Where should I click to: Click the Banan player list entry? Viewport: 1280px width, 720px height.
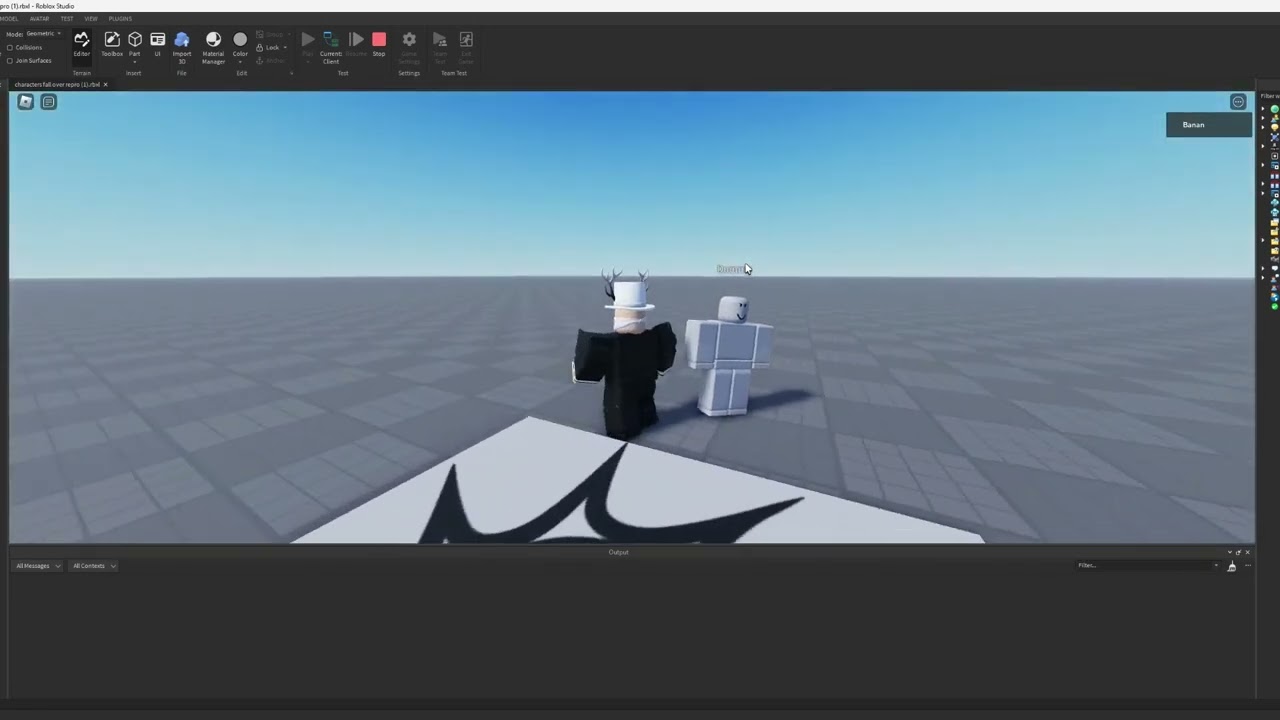point(1208,125)
